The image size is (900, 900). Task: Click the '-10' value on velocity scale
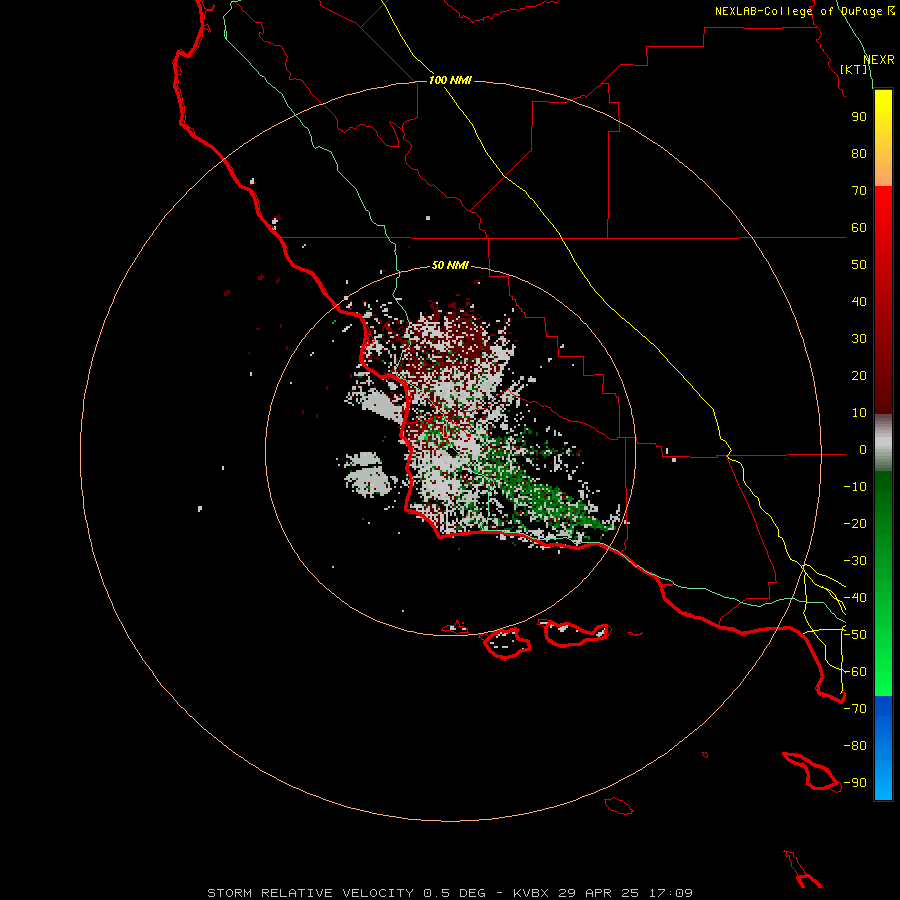point(855,487)
